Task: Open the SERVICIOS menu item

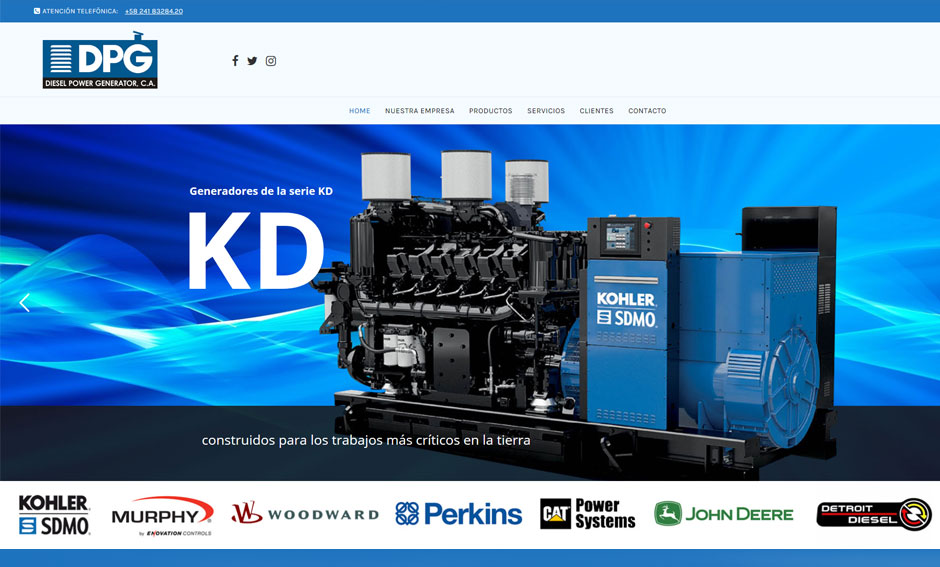Action: click(546, 111)
